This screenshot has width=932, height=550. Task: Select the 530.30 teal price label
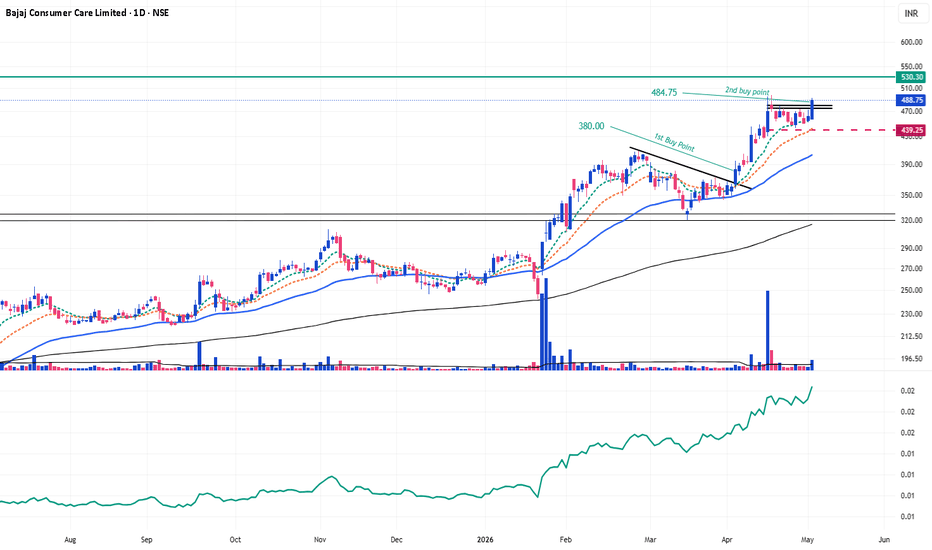tap(911, 77)
